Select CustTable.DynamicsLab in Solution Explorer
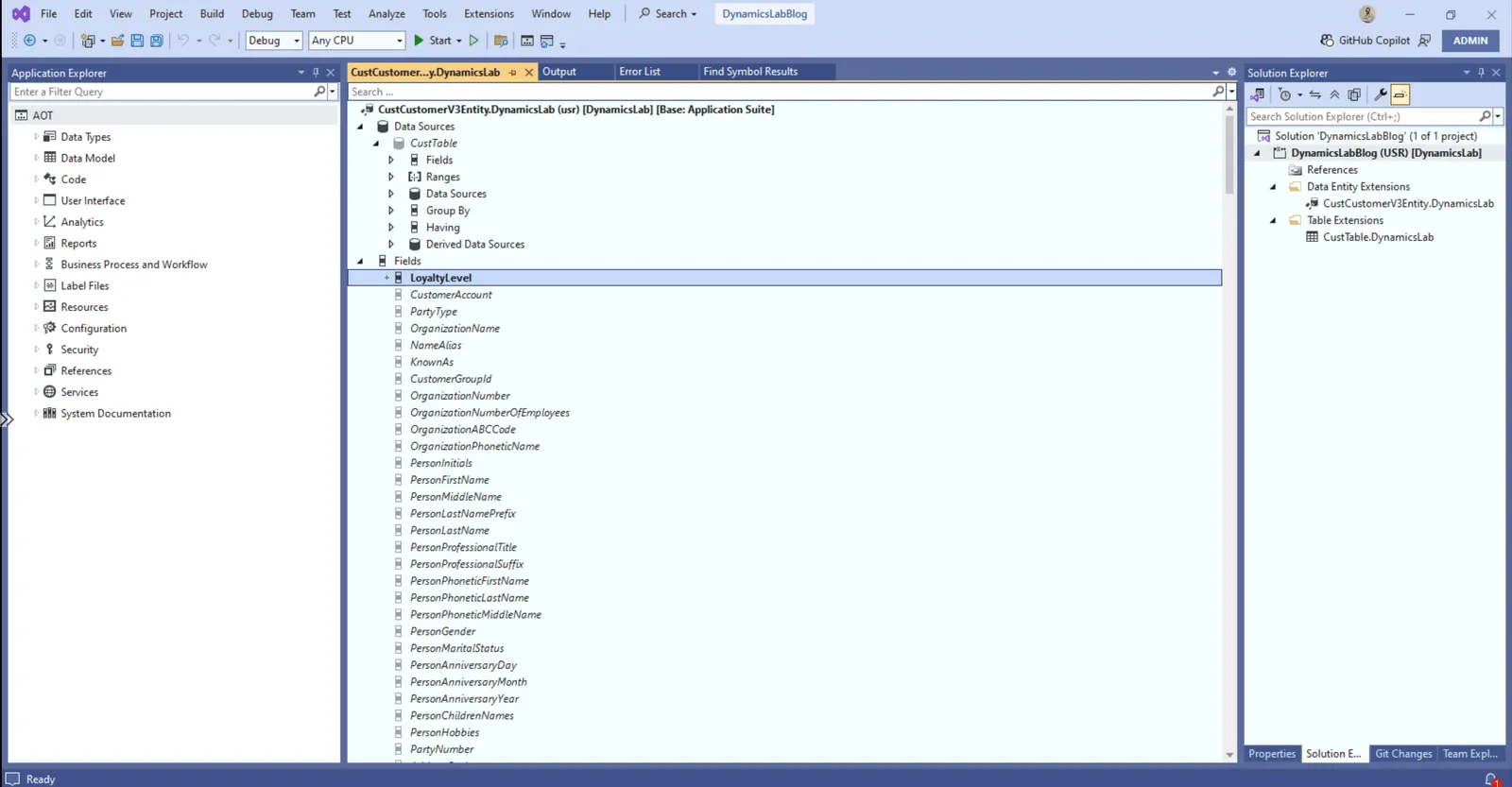Viewport: 1512px width, 787px height. 1378,237
